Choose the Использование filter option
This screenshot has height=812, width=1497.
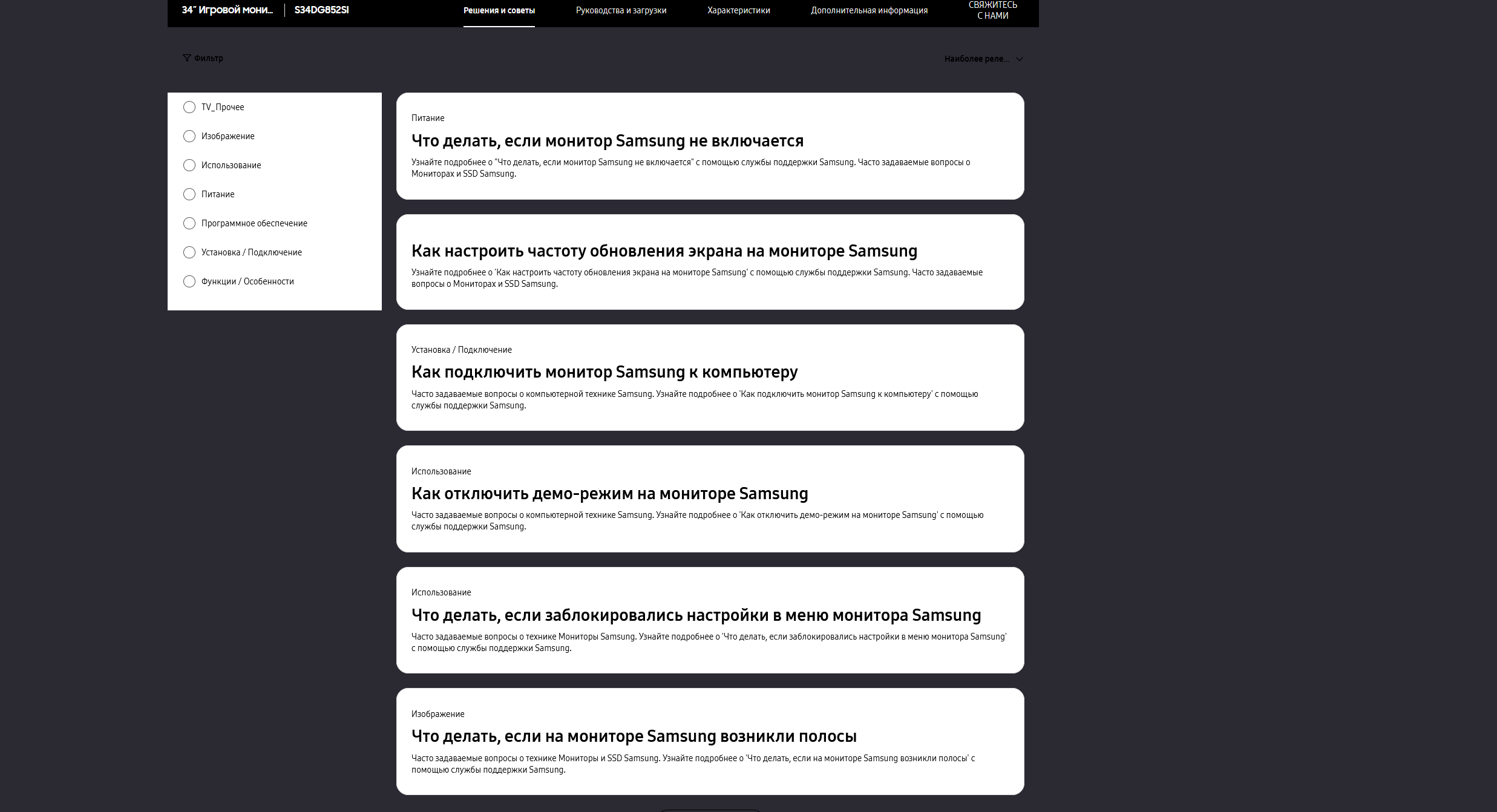189,165
